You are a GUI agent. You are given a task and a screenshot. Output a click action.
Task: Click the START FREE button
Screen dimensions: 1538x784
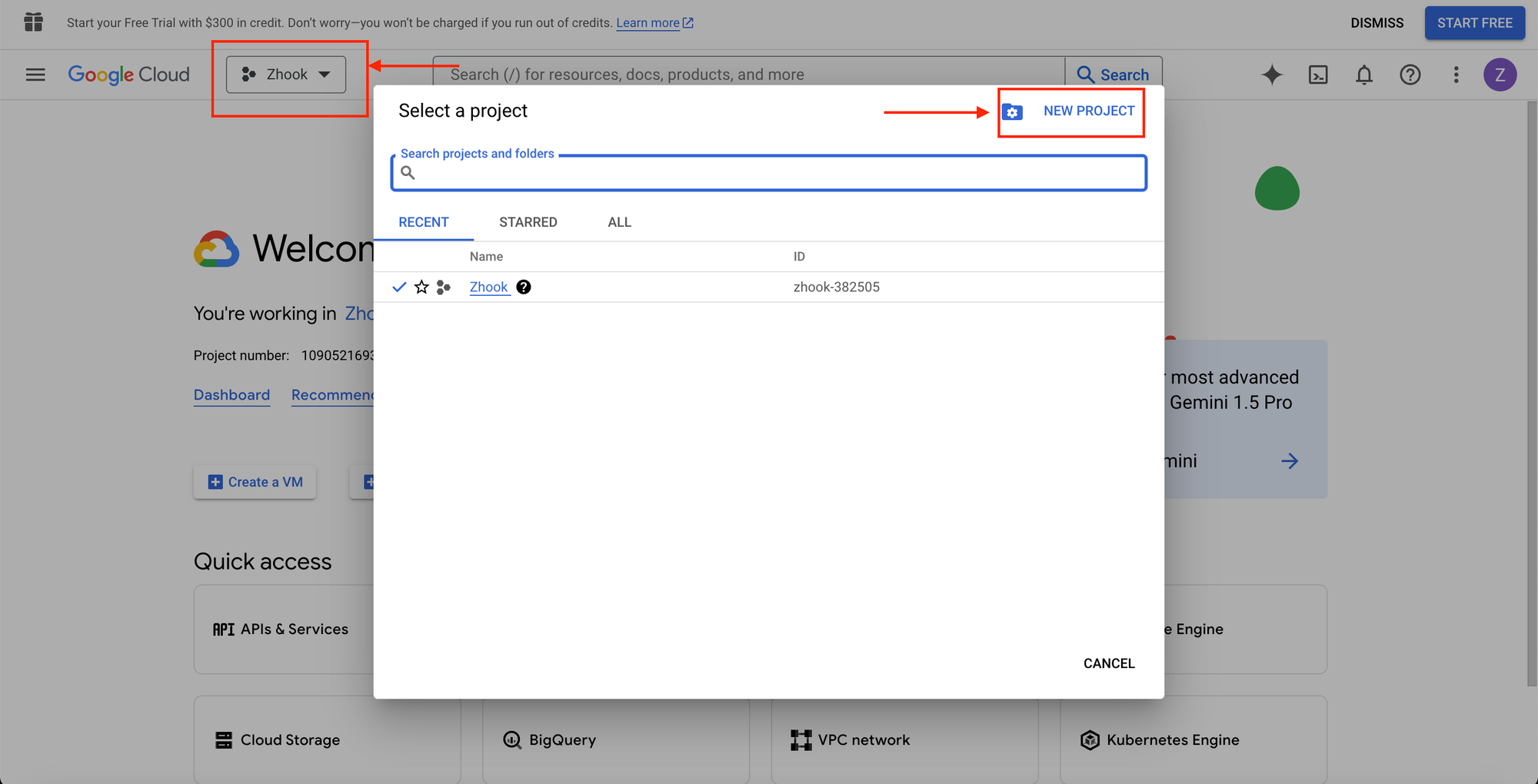[1474, 23]
